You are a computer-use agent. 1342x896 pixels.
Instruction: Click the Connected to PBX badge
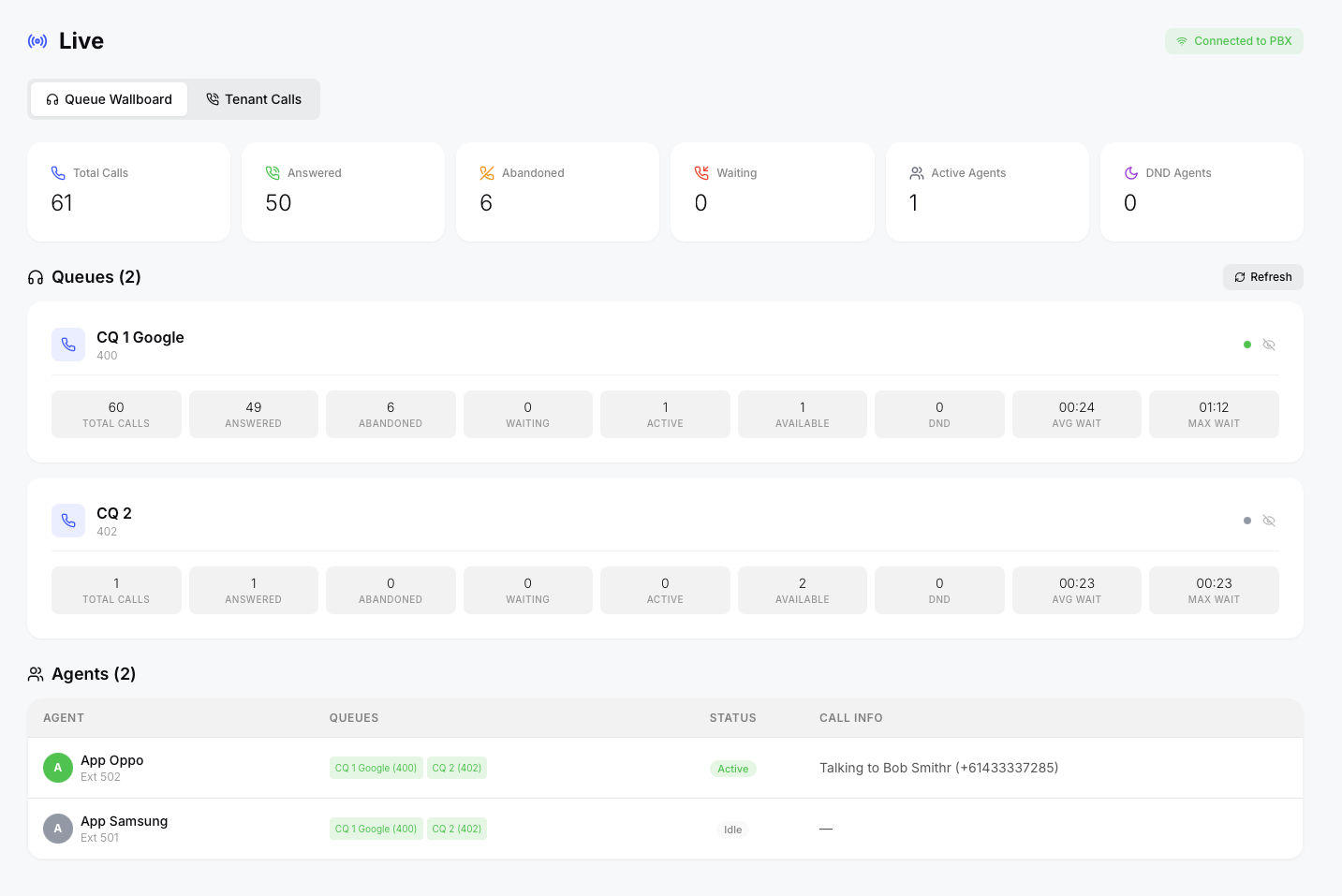coord(1233,41)
